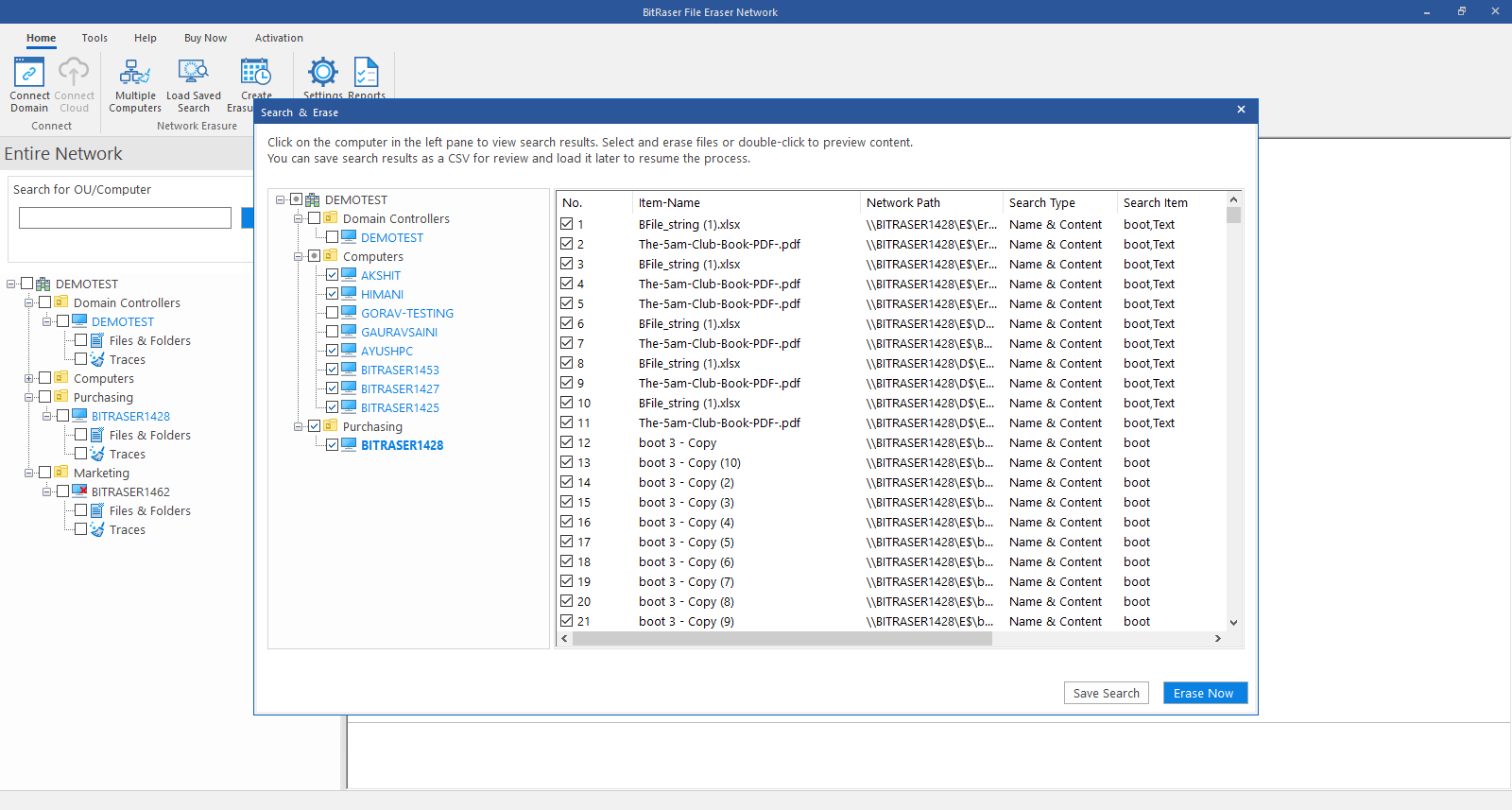Screen dimensions: 1512x810
Task: Click the GAURAVSAINI computer icon
Action: (x=349, y=332)
